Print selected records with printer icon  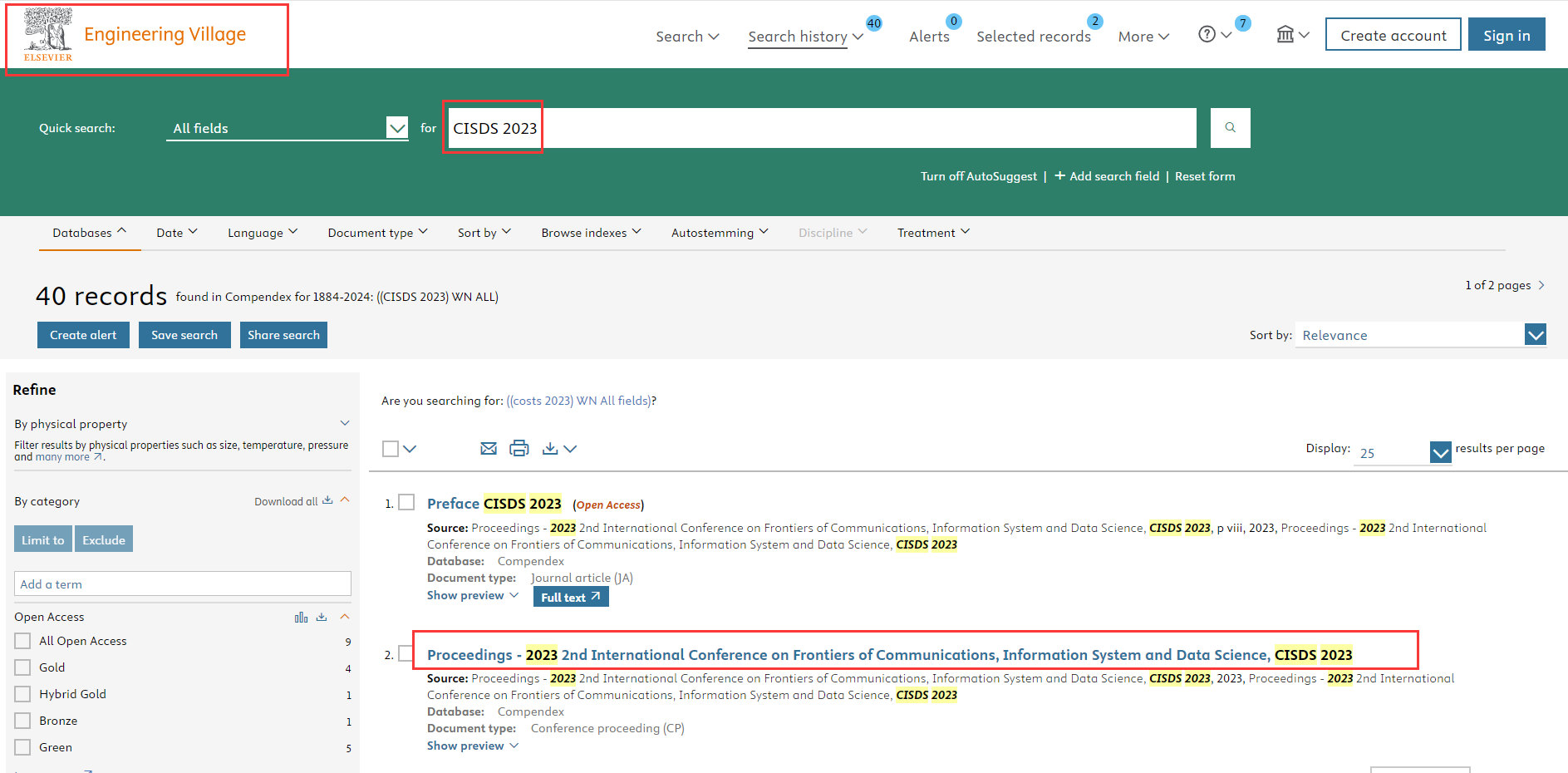pos(519,449)
